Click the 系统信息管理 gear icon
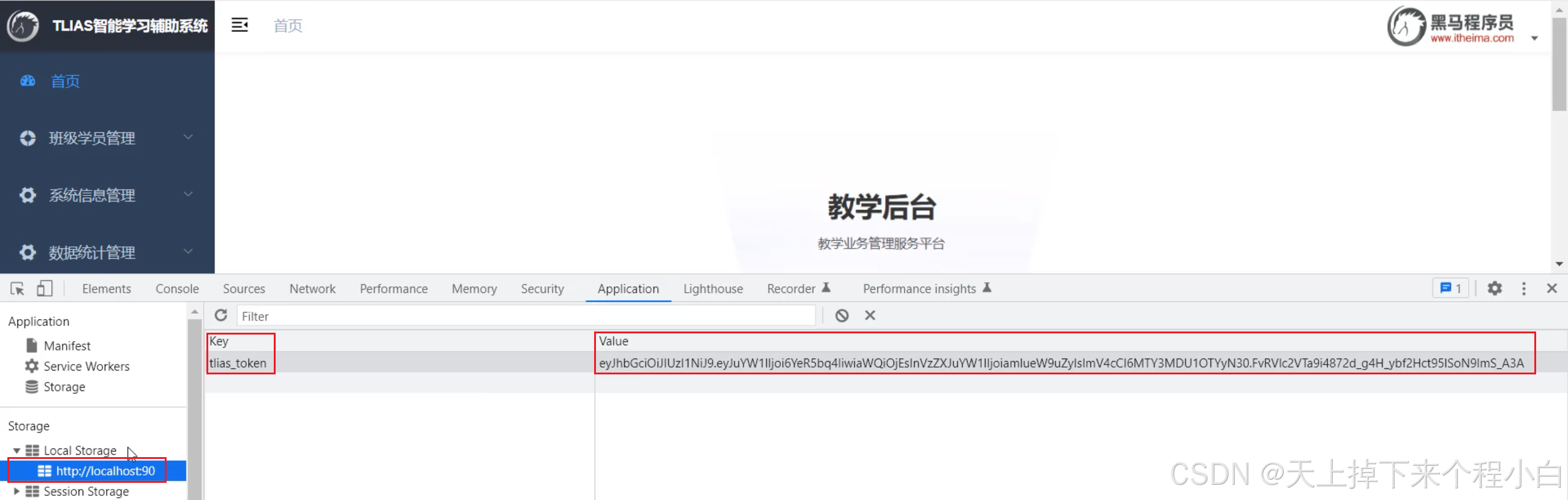Viewport: 1568px width, 500px height. pos(28,195)
